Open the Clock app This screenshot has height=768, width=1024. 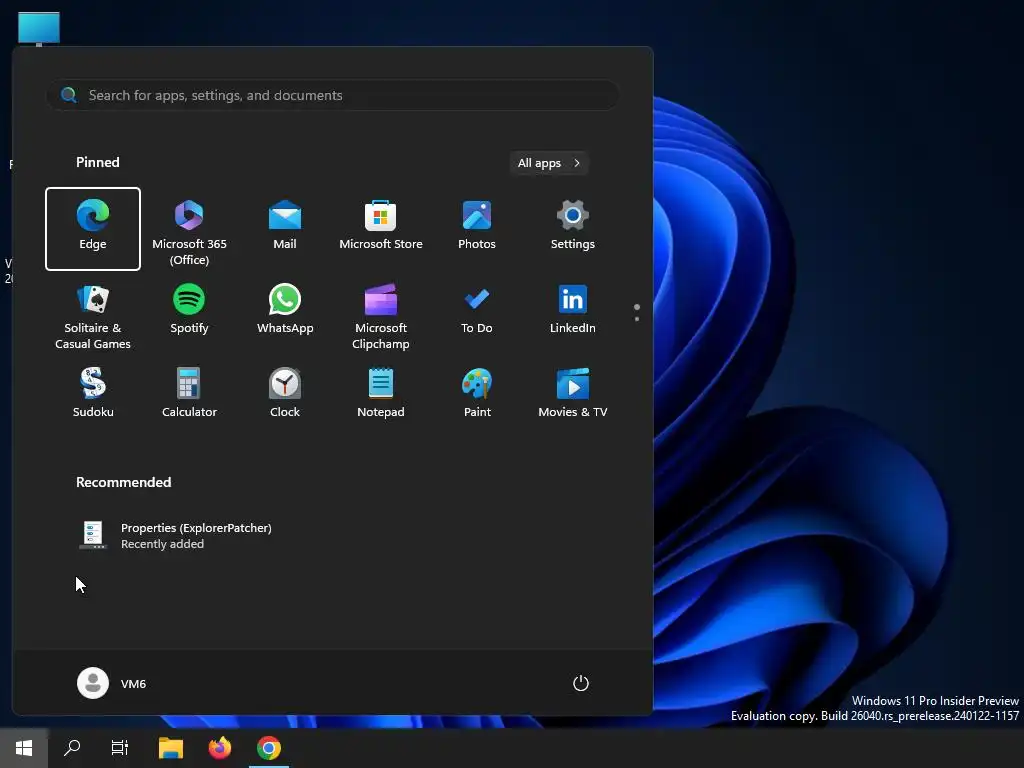285,394
